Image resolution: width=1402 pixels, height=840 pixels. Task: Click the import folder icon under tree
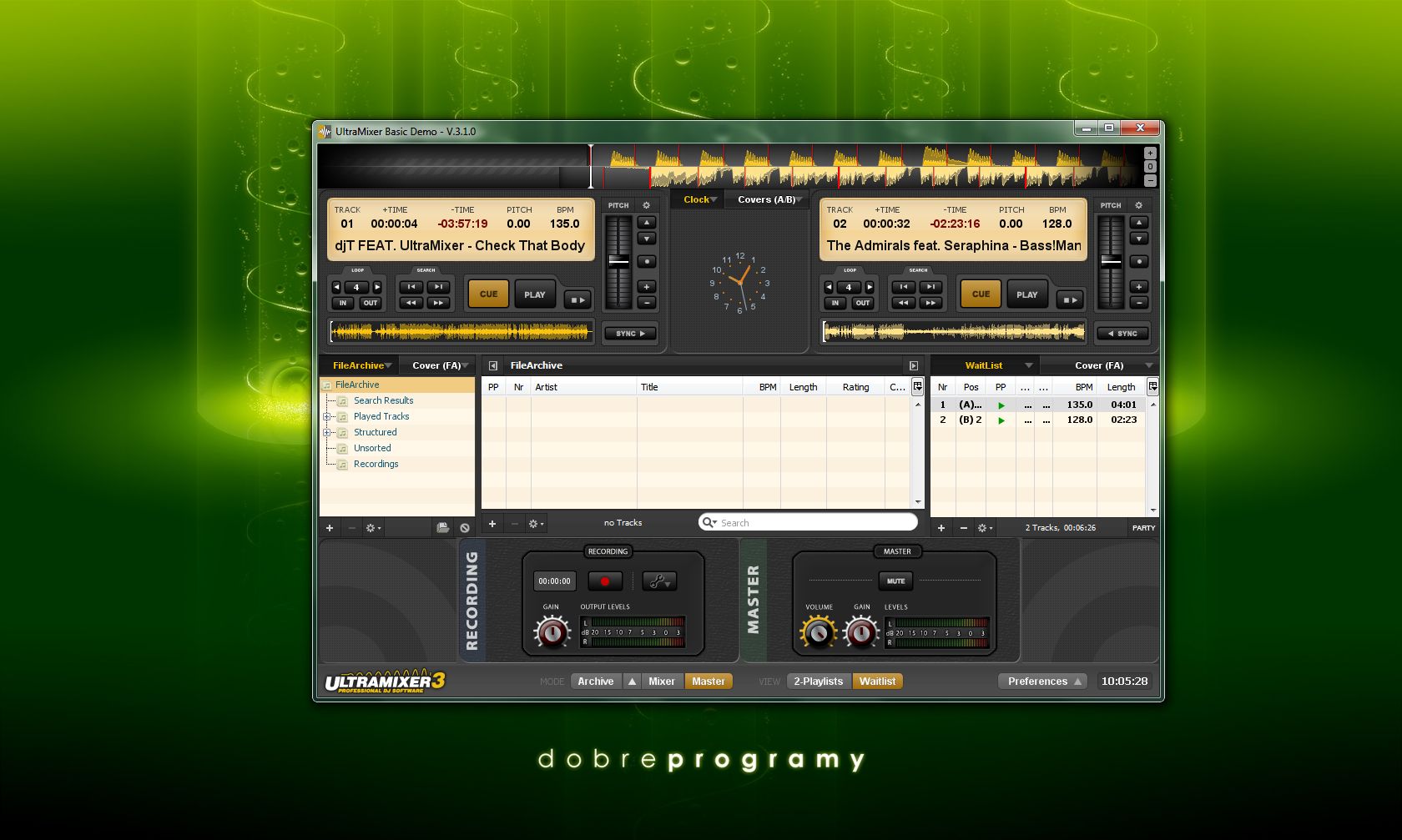pos(442,528)
